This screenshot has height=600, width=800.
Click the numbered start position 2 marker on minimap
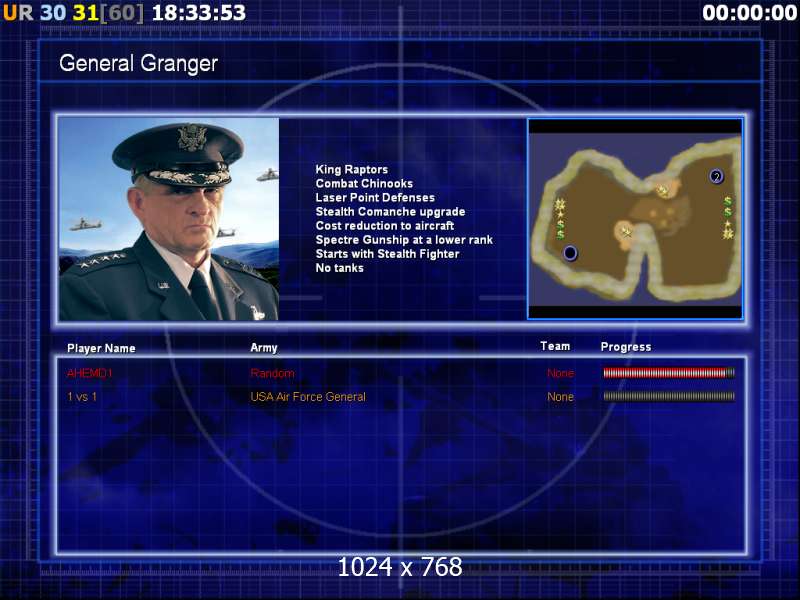pos(716,177)
